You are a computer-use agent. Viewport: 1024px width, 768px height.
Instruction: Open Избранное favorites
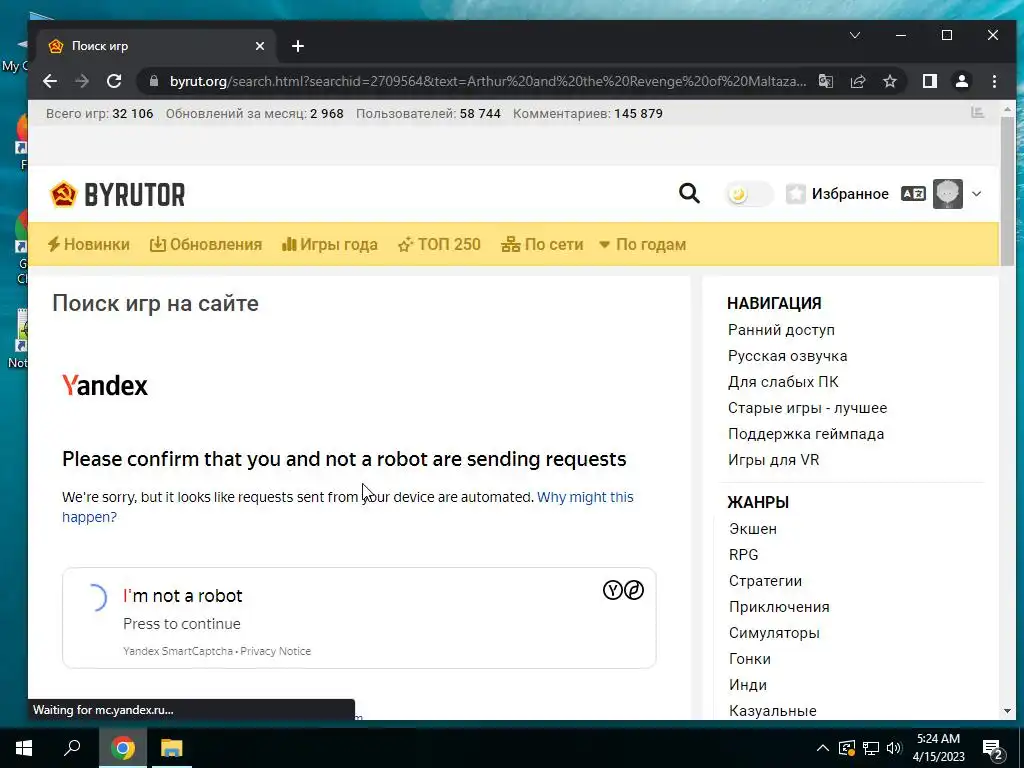coord(837,194)
